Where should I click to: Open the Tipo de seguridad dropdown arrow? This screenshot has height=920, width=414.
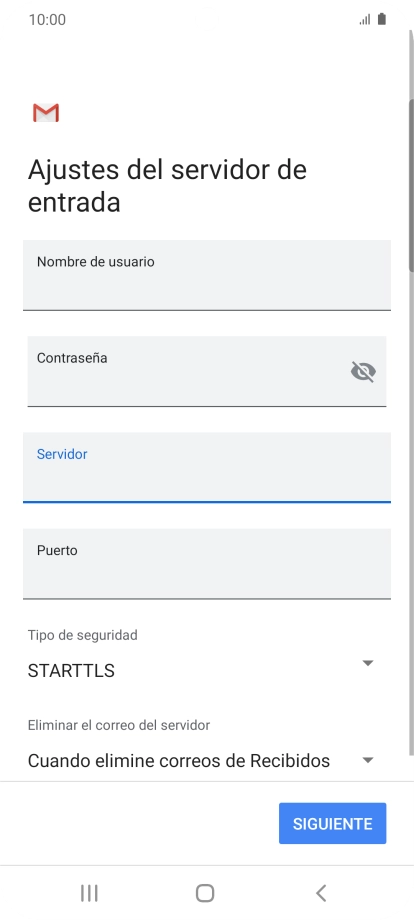click(x=368, y=663)
